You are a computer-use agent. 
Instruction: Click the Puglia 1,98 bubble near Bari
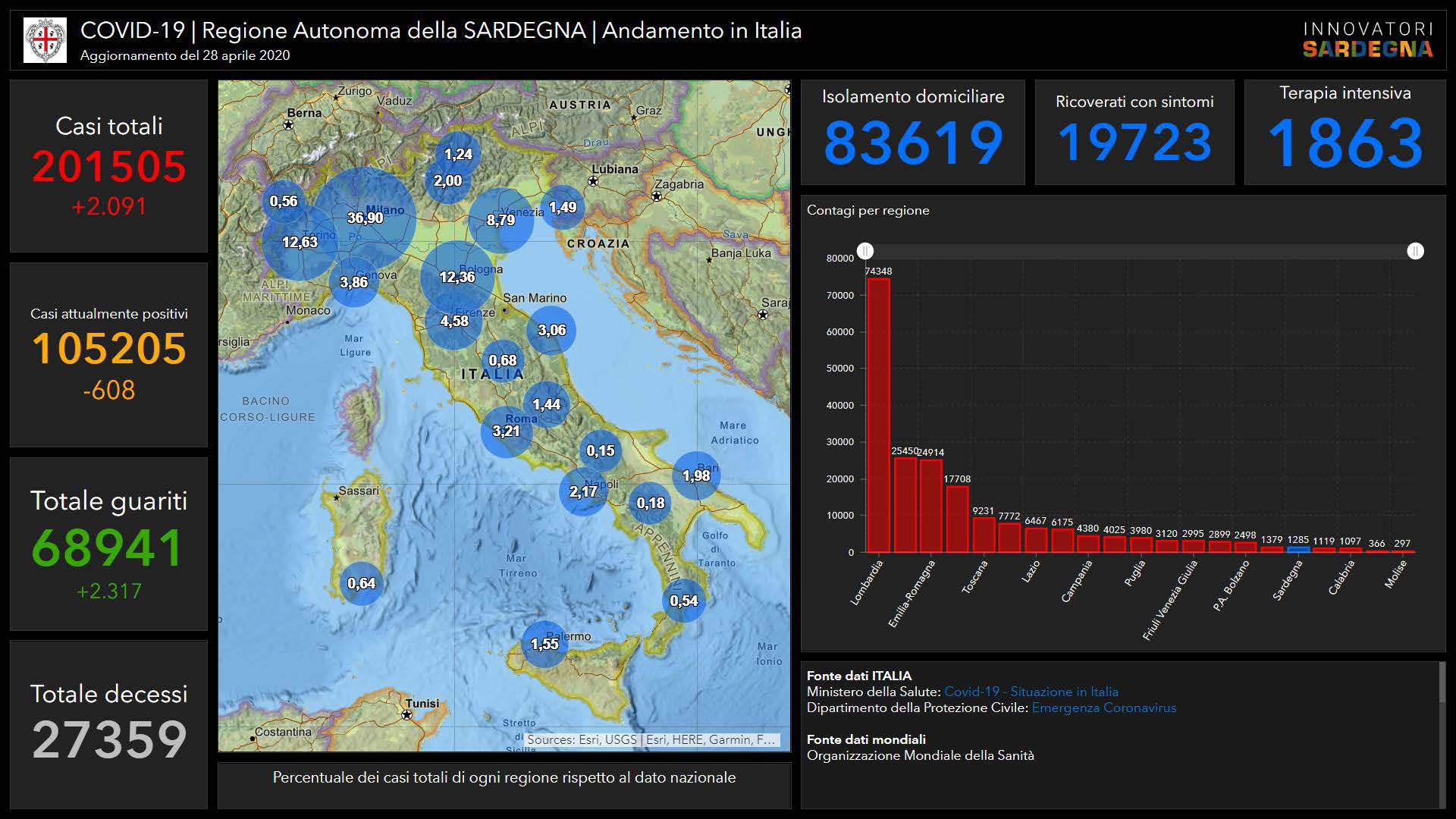pos(696,475)
